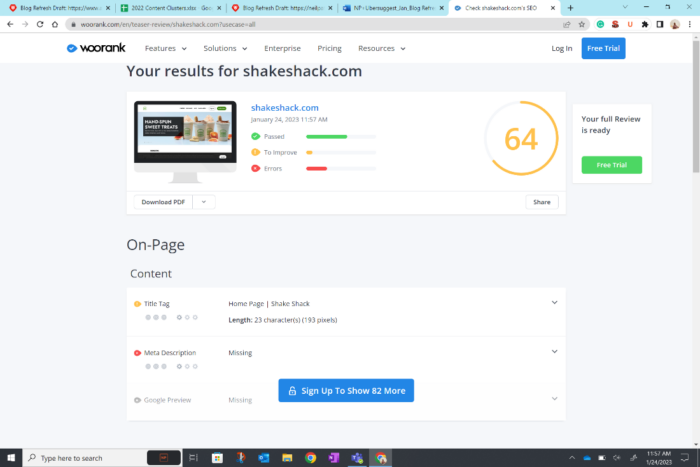Image resolution: width=700 pixels, height=467 pixels.
Task: Click the green Free Trial button
Action: click(612, 165)
